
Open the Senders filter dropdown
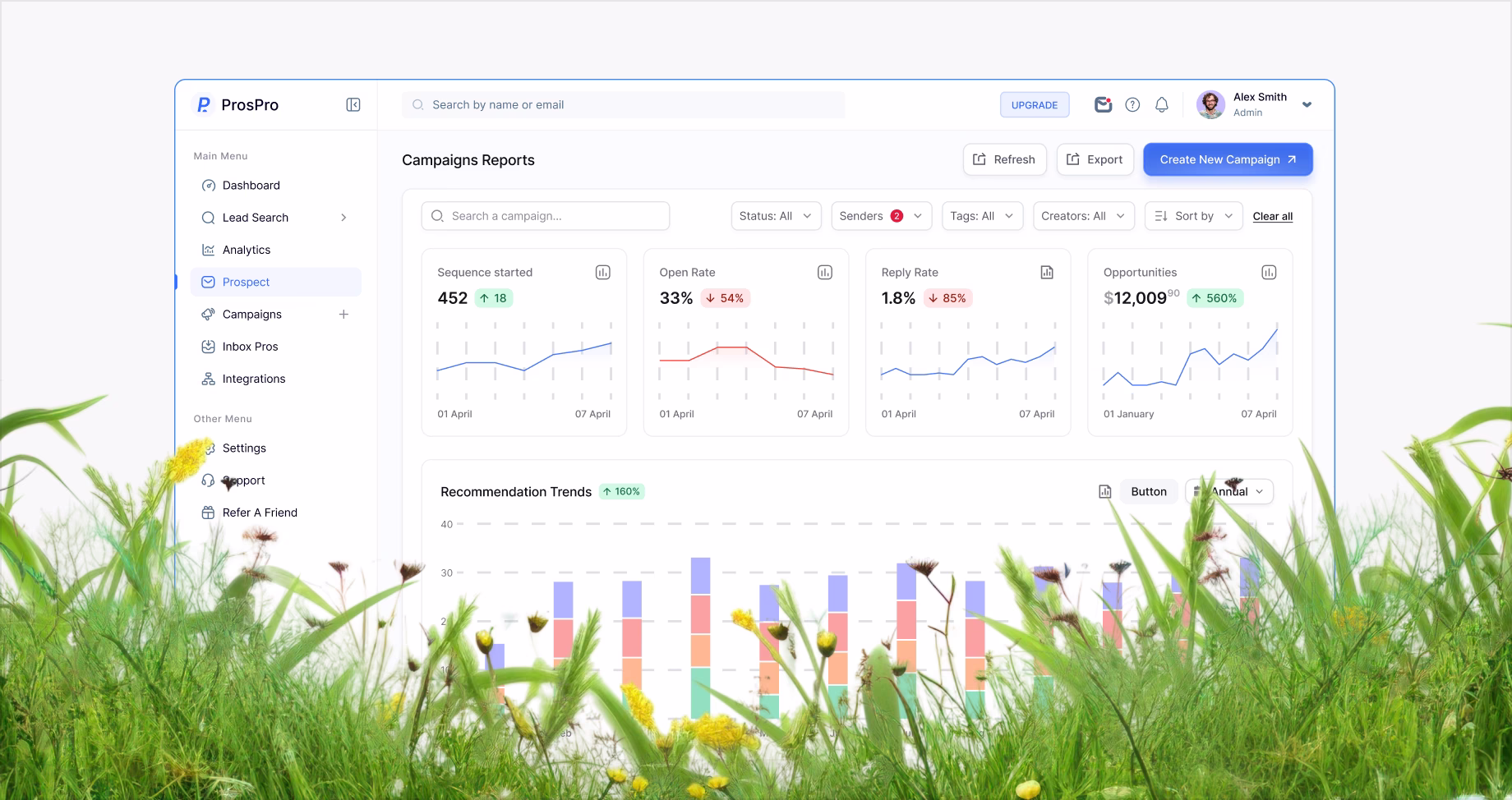882,216
